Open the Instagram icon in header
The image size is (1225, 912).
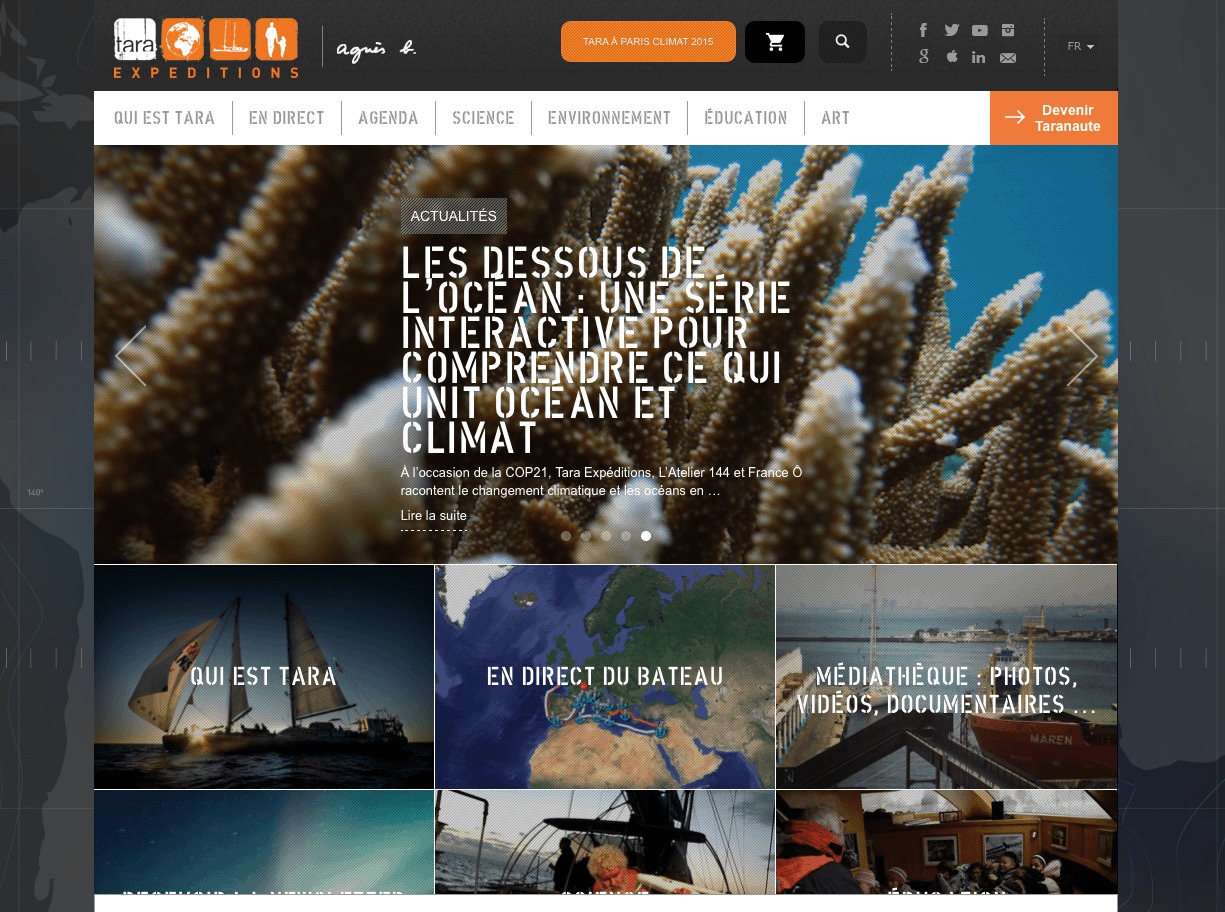[x=1008, y=30]
